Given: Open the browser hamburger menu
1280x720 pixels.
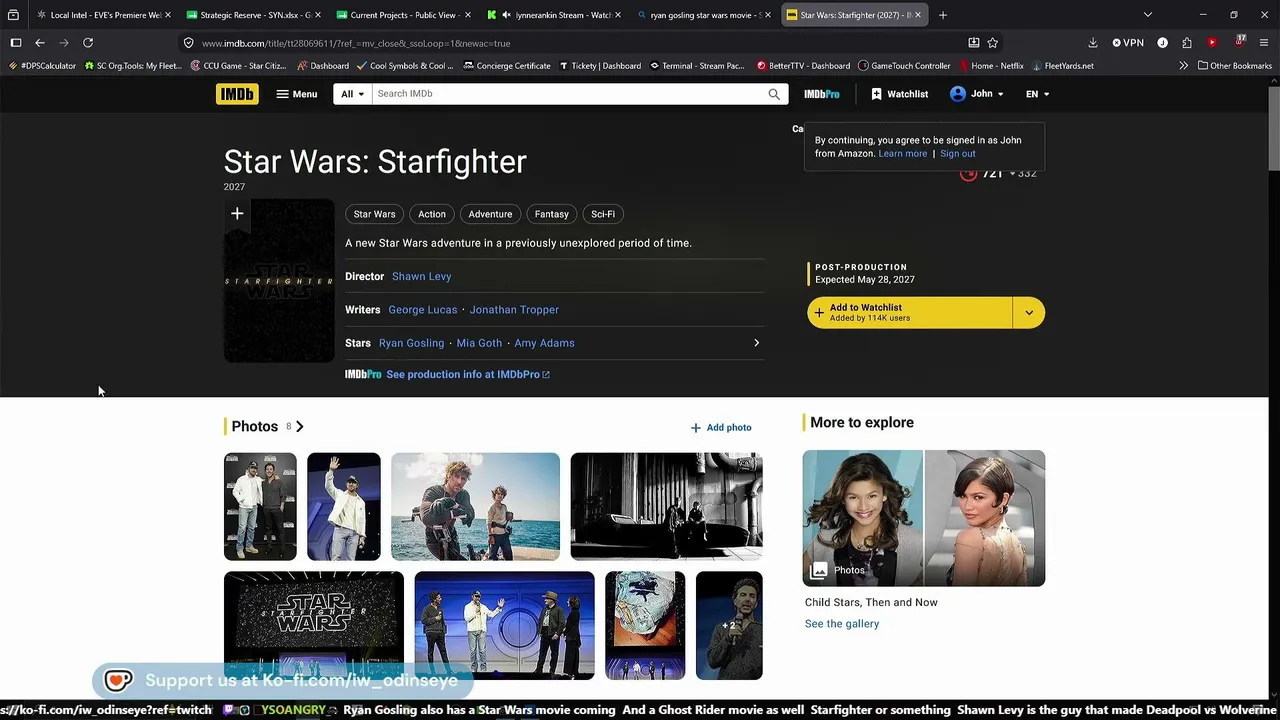Looking at the screenshot, I should [x=1264, y=43].
